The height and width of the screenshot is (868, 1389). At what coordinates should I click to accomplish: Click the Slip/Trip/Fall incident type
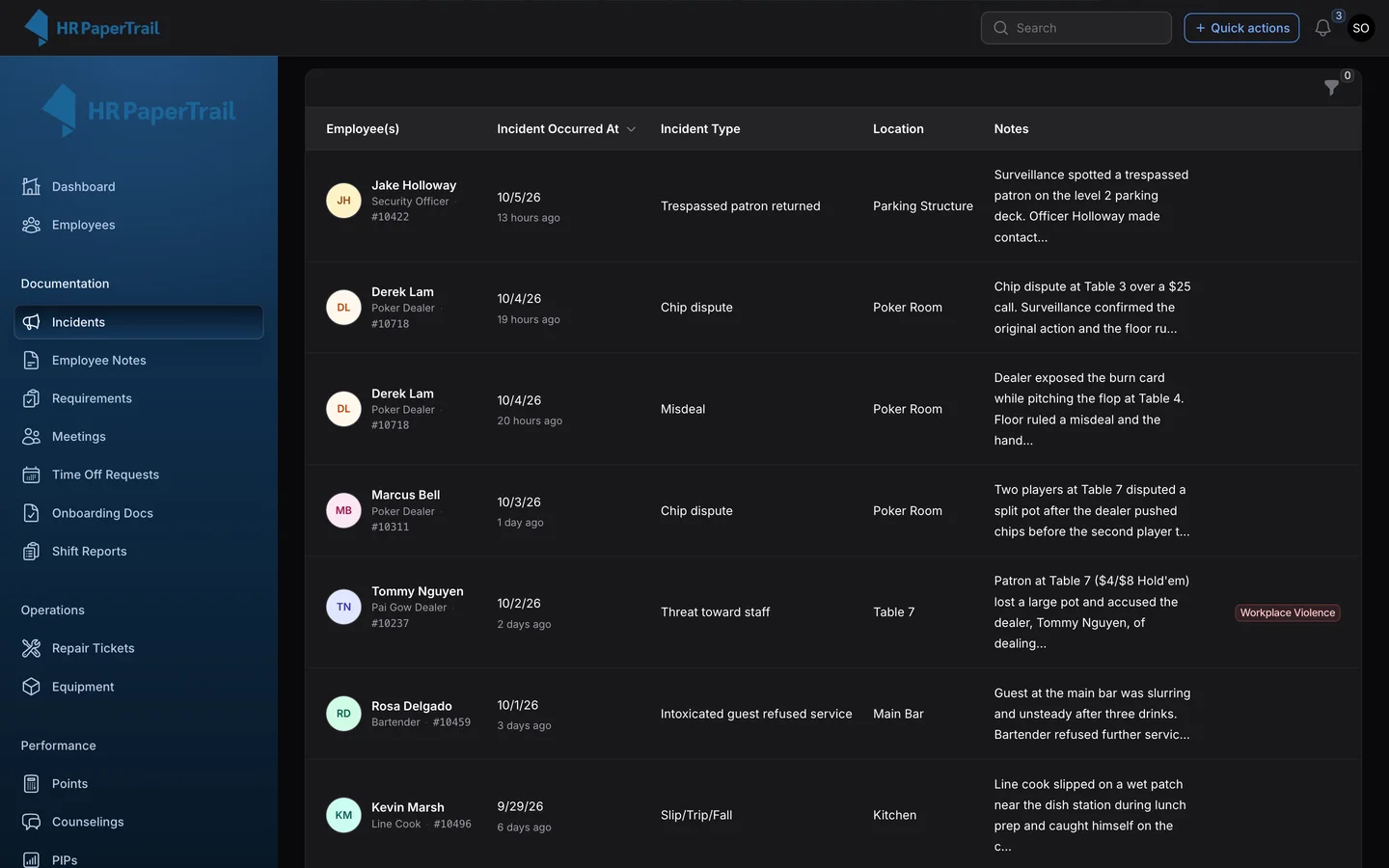click(696, 815)
